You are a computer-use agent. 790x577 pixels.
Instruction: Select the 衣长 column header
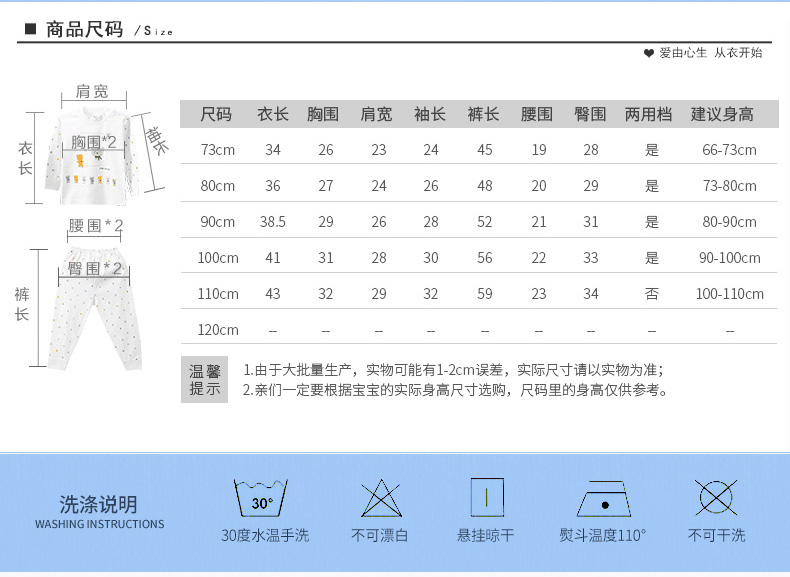click(273, 115)
